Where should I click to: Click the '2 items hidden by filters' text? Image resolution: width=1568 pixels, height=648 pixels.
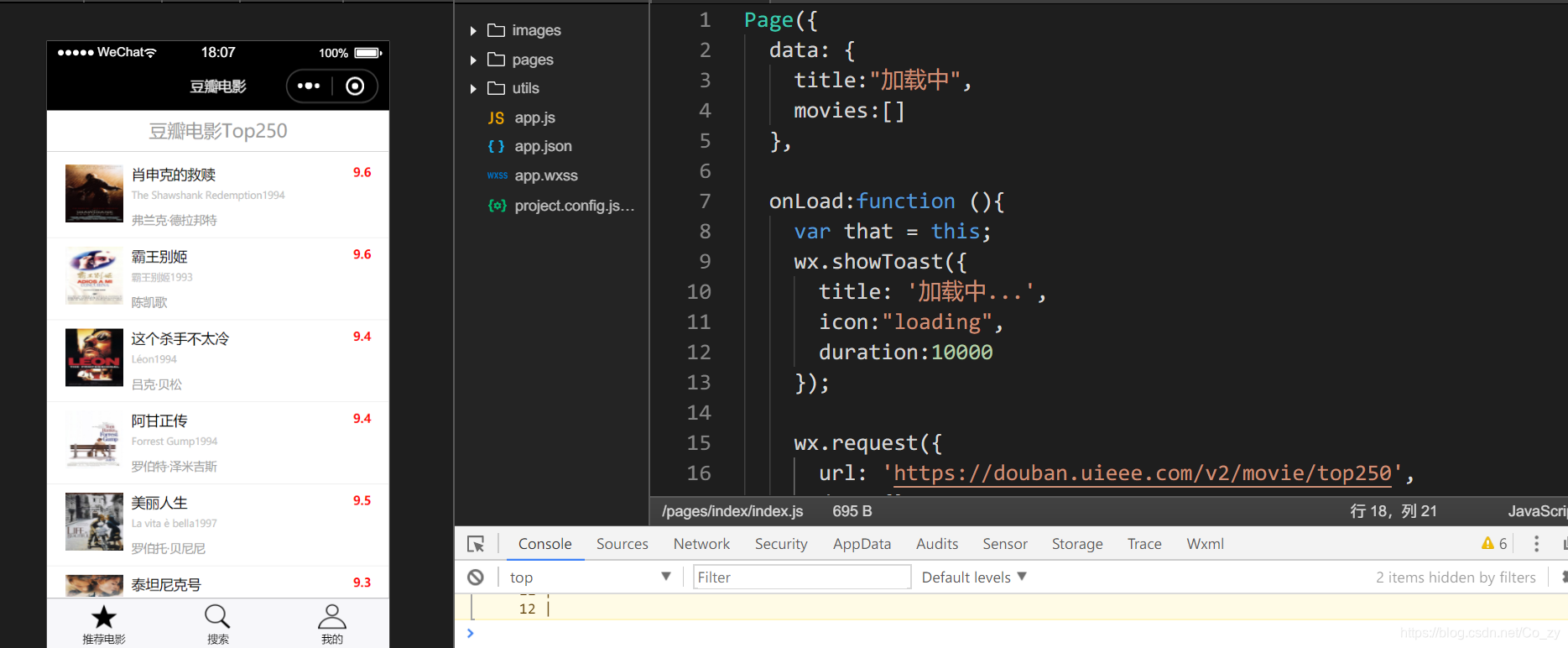tap(1456, 577)
